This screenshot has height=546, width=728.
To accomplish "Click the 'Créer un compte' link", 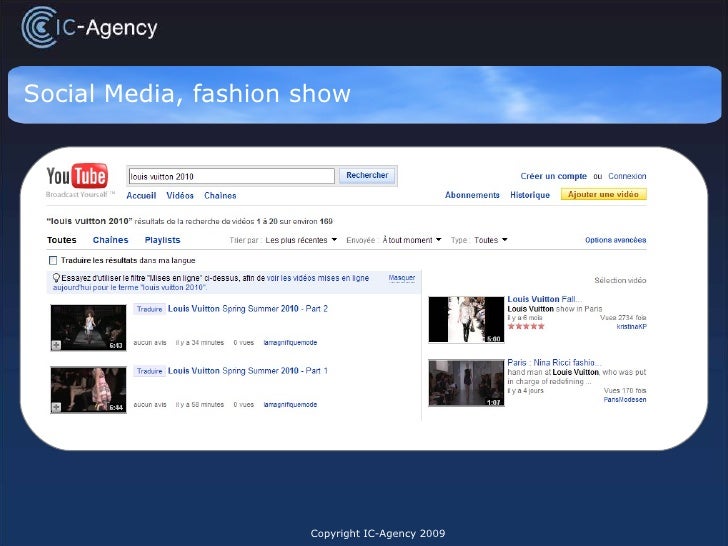I will coord(553,176).
